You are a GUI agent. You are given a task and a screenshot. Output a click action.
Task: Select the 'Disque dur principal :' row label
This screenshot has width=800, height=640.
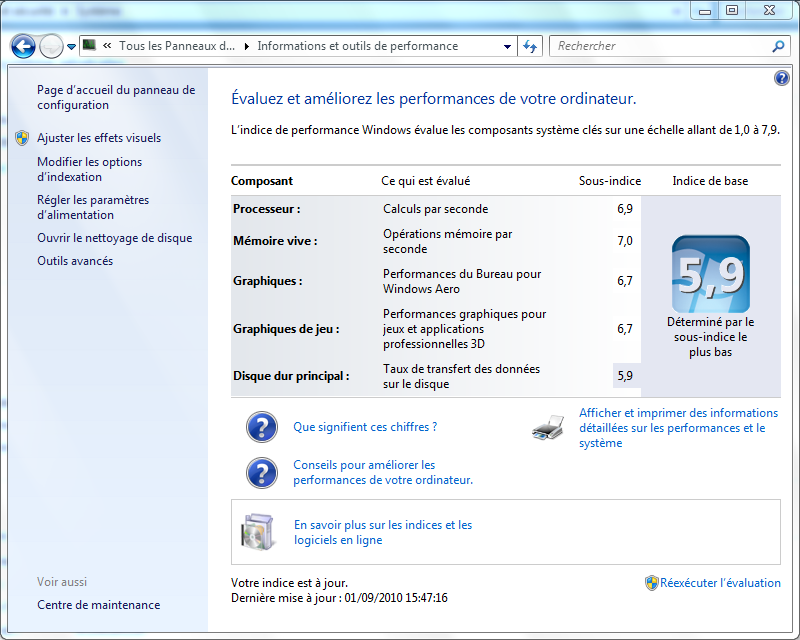[291, 376]
